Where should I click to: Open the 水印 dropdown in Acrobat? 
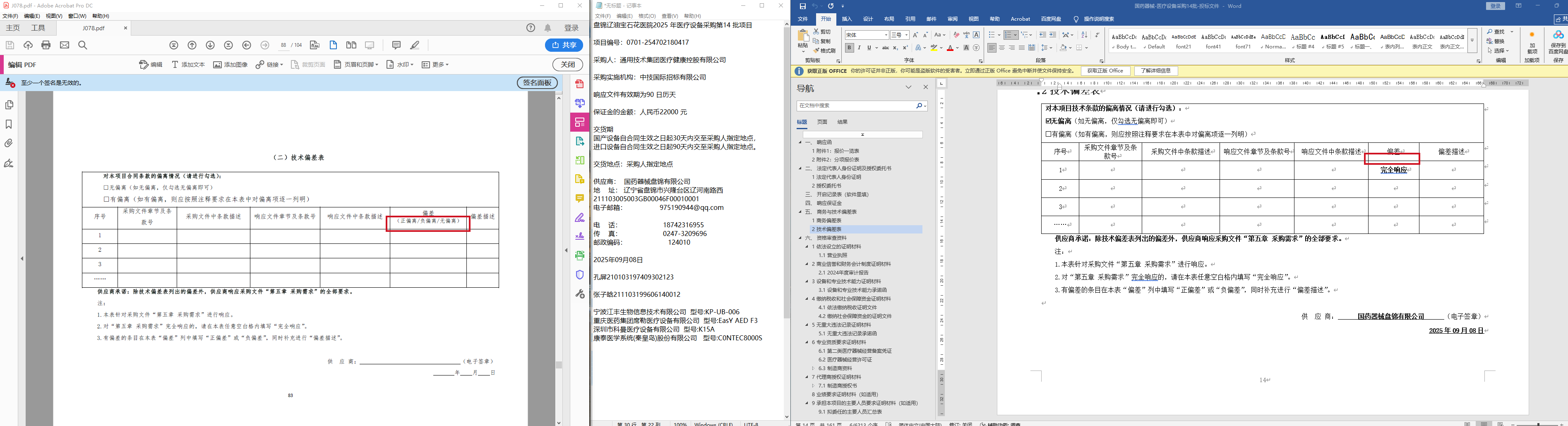(x=400, y=65)
